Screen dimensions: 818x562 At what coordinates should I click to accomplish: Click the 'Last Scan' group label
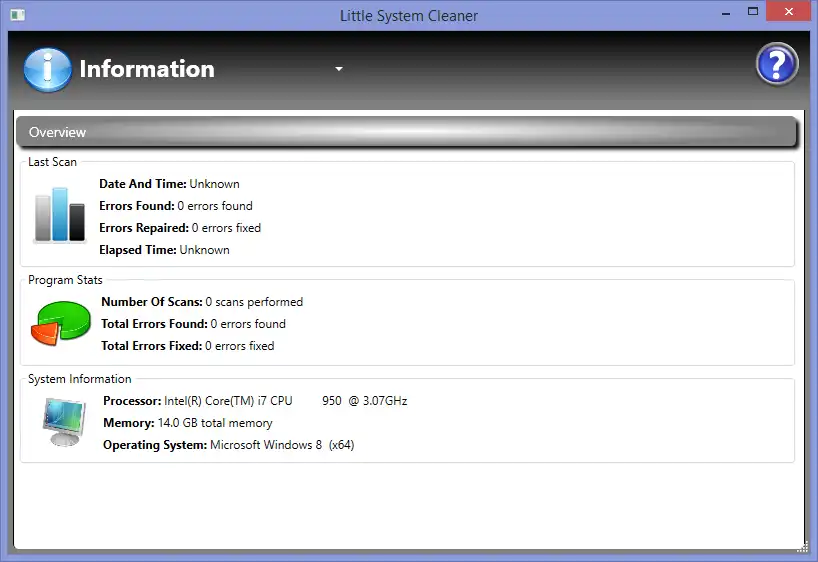click(x=52, y=162)
